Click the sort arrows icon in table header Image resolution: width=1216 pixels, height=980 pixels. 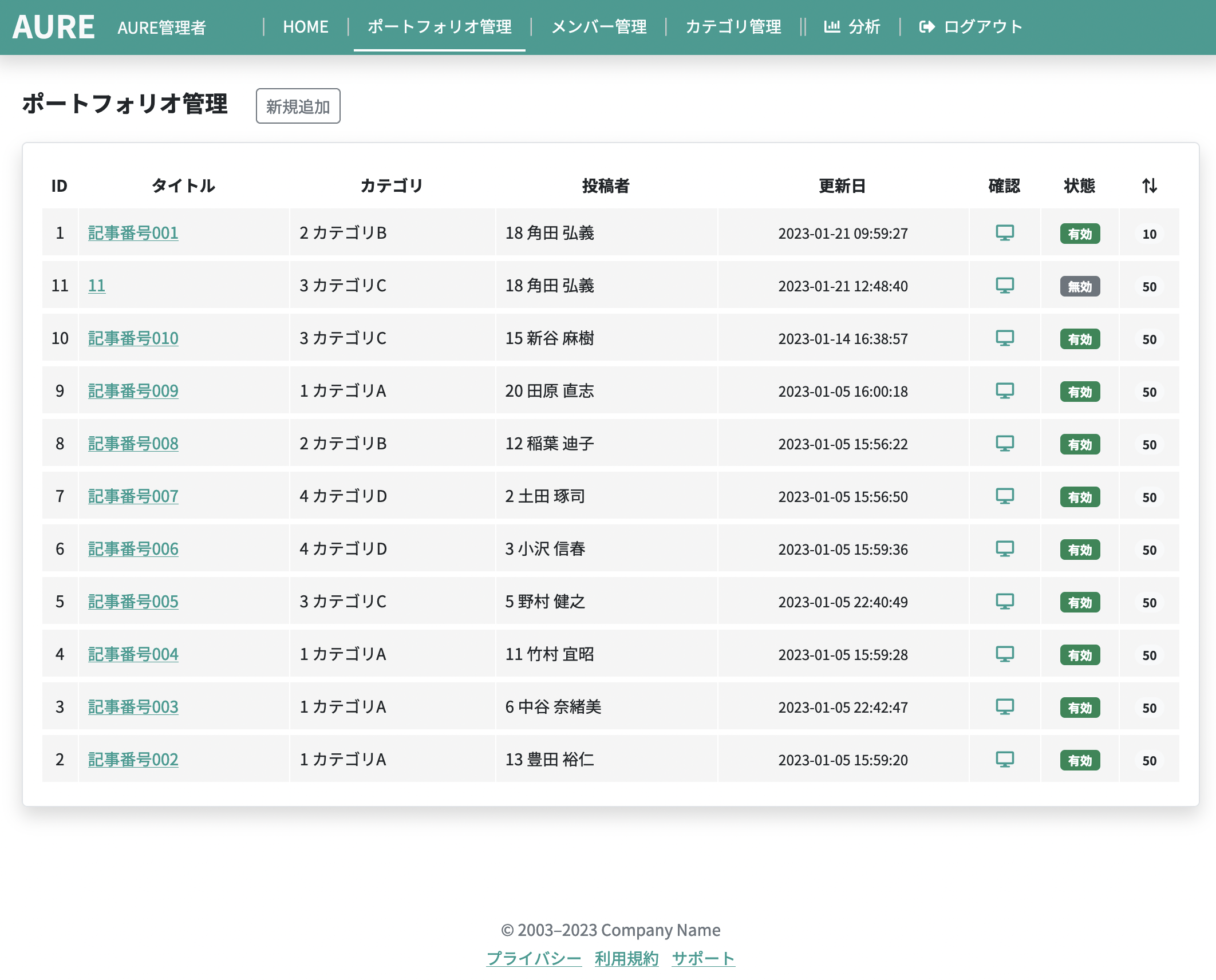click(1149, 185)
